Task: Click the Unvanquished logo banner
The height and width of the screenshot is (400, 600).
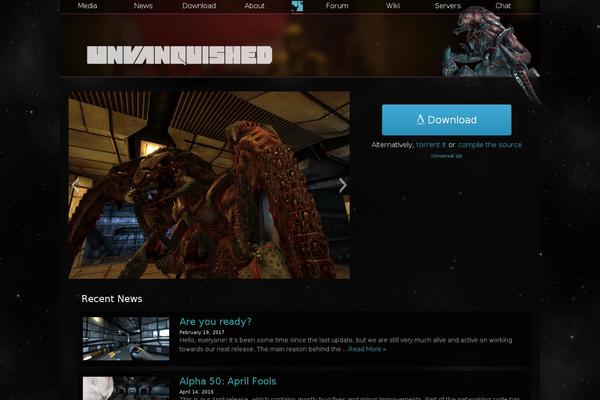Action: click(179, 55)
